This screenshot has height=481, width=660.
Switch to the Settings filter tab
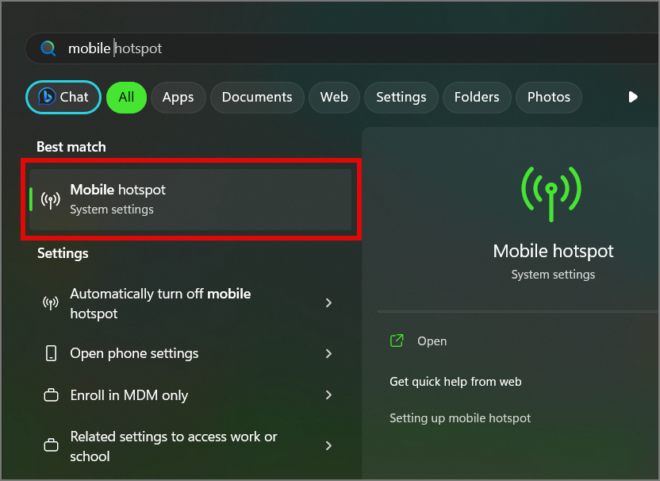coord(401,97)
